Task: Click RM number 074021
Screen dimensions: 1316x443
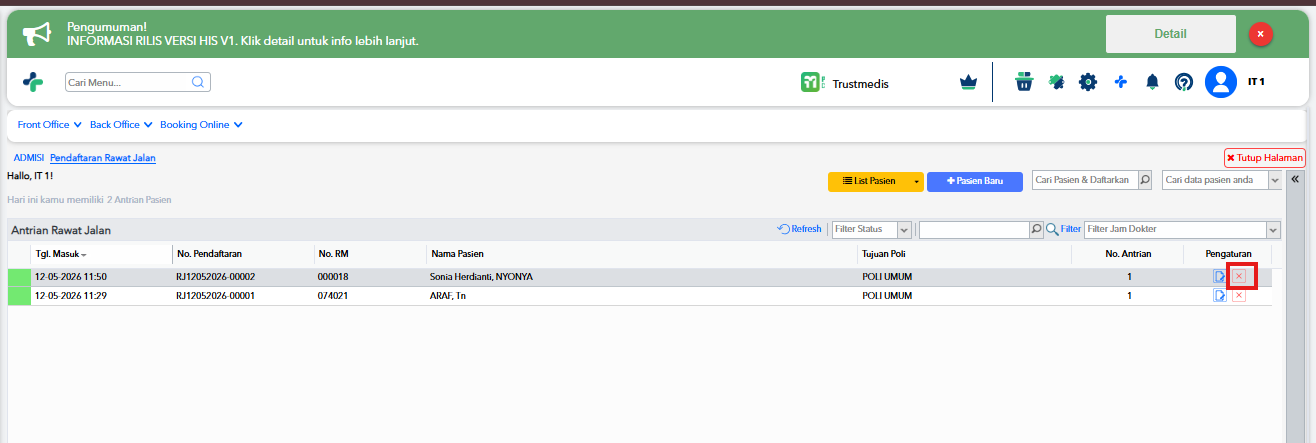Action: (332, 296)
